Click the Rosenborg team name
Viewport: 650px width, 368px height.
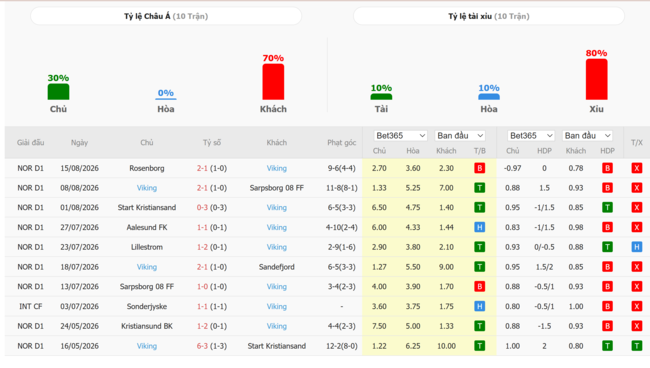click(147, 168)
